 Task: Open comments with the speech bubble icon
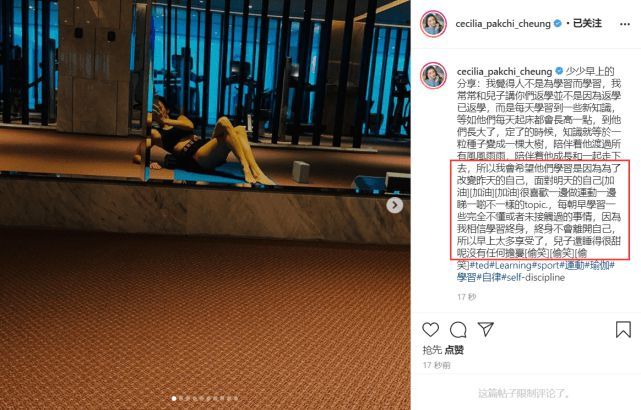(458, 329)
